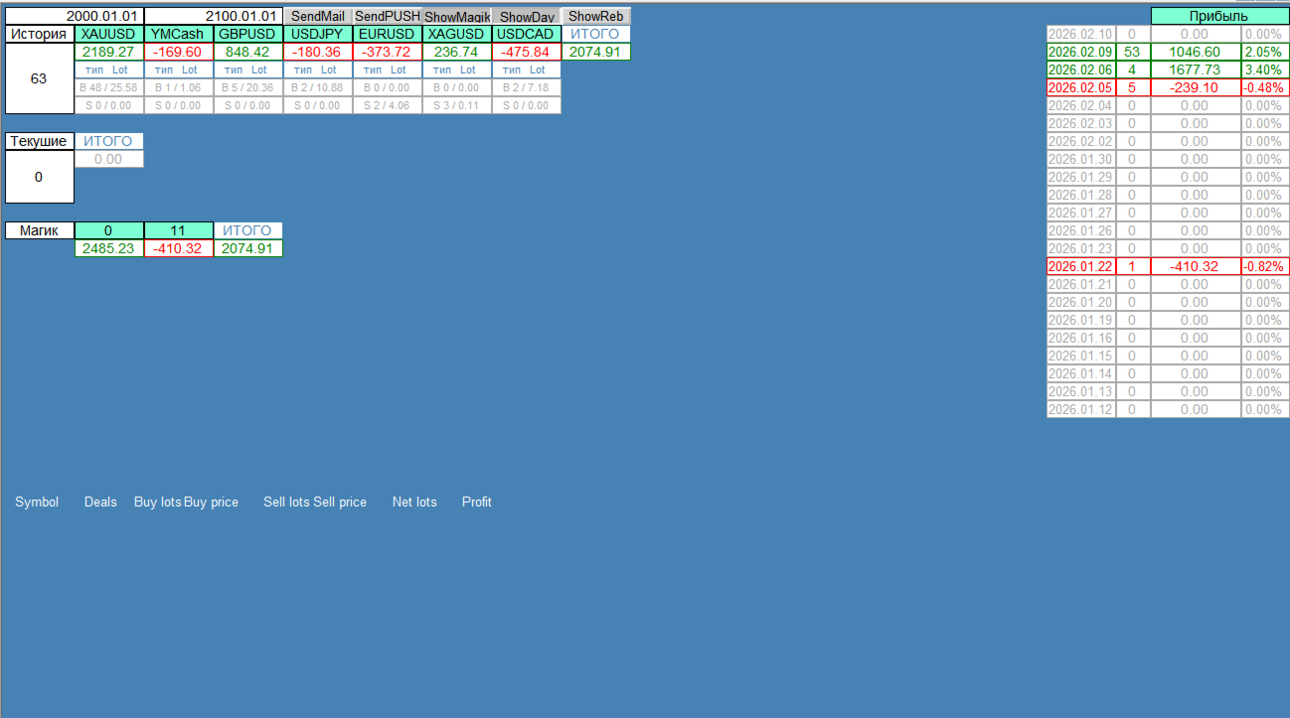Image resolution: width=1290 pixels, height=718 pixels.
Task: Select the XAUUSD symbol header
Action: (x=109, y=34)
